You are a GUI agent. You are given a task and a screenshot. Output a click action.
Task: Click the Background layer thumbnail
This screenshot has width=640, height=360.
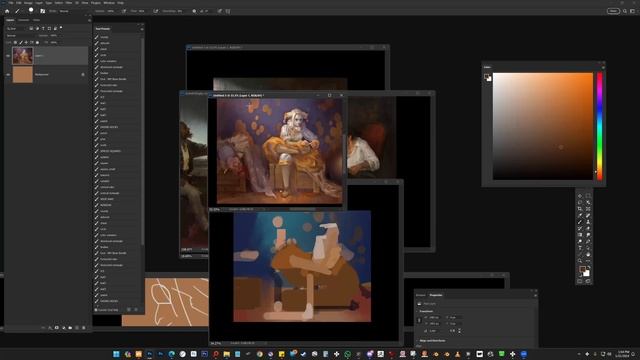[22, 75]
